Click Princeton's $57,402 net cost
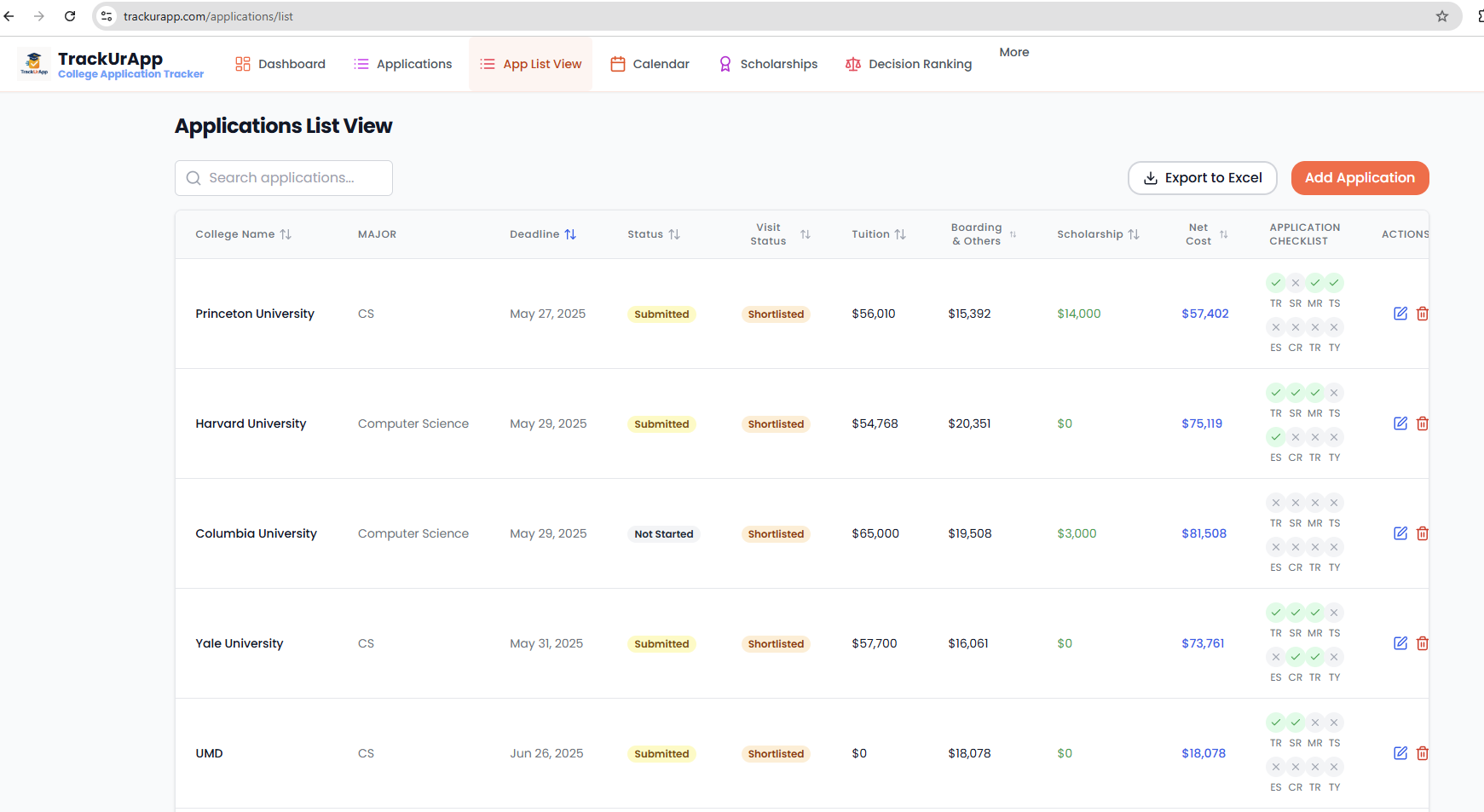This screenshot has height=812, width=1484. [1205, 314]
